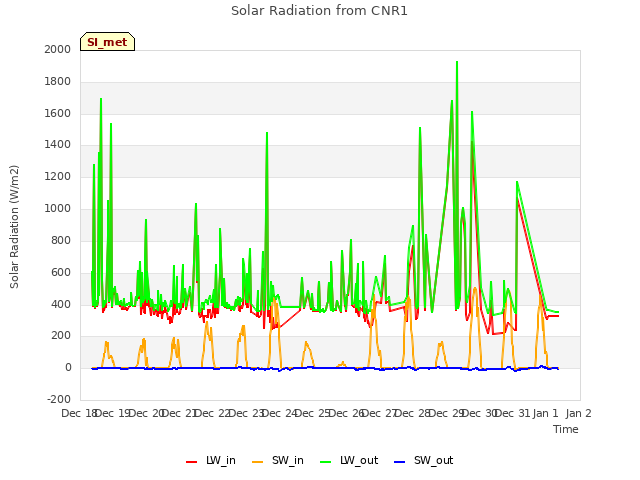640x480 pixels.
Task: Click the SI_met annotation box
Action: pos(107,42)
